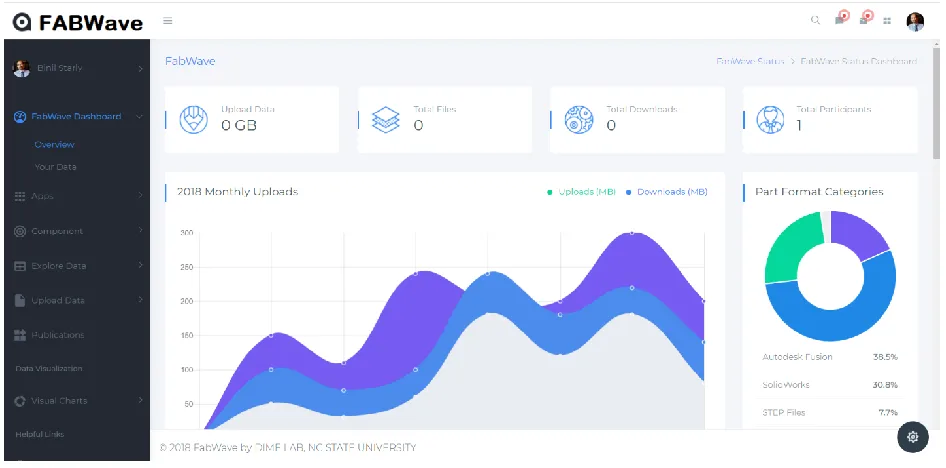Click the FabWave Status Dashboard breadcrumb

(x=859, y=62)
